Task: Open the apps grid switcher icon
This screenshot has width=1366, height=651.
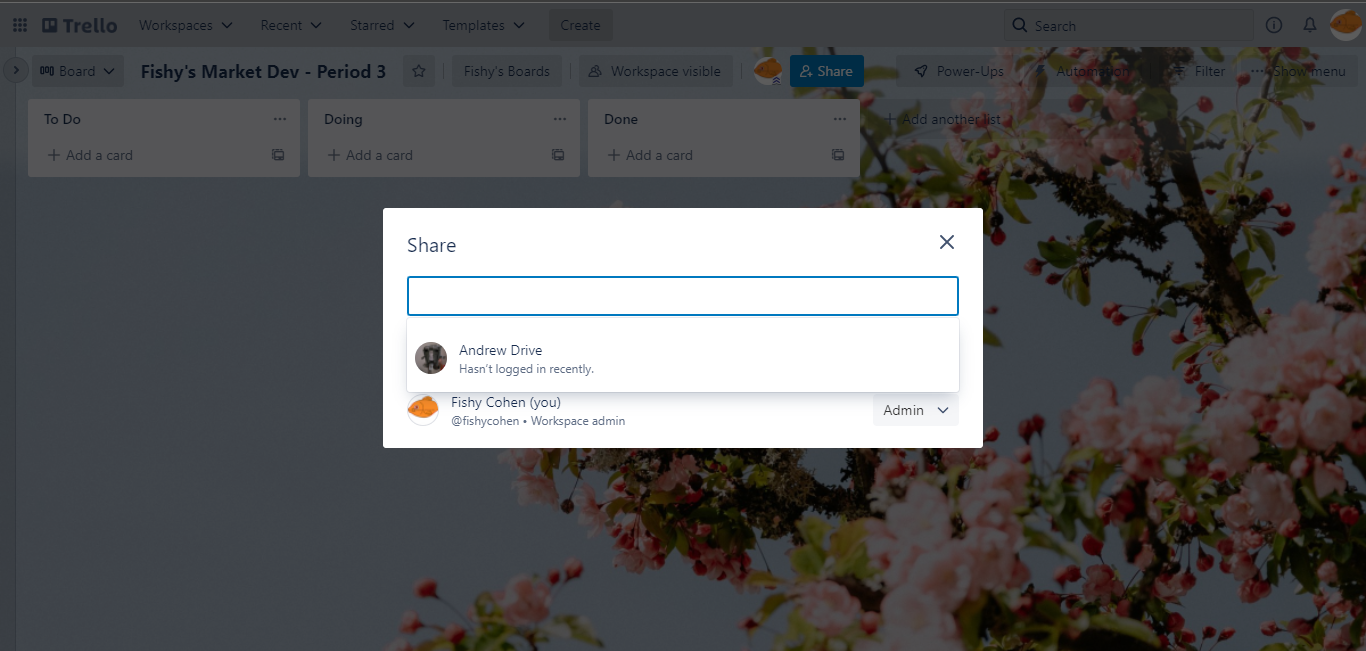Action: coord(20,25)
